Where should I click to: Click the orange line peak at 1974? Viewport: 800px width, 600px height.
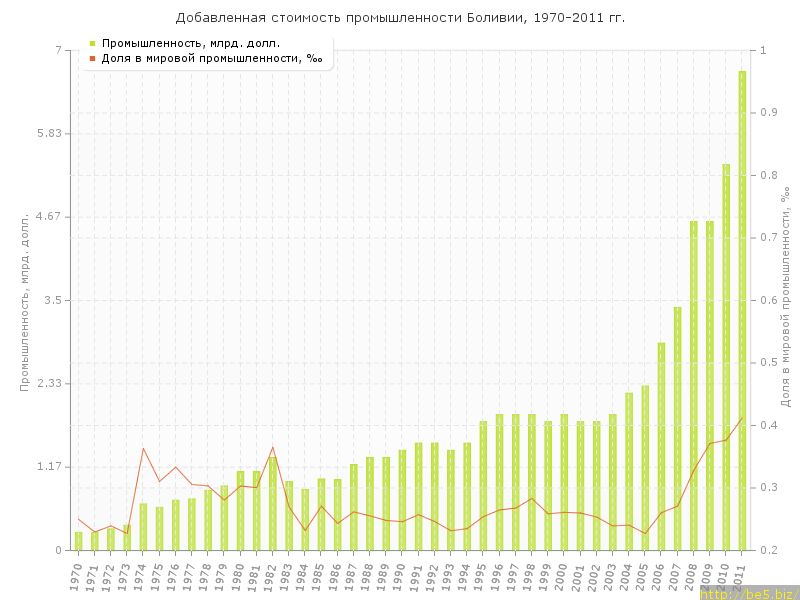143,448
